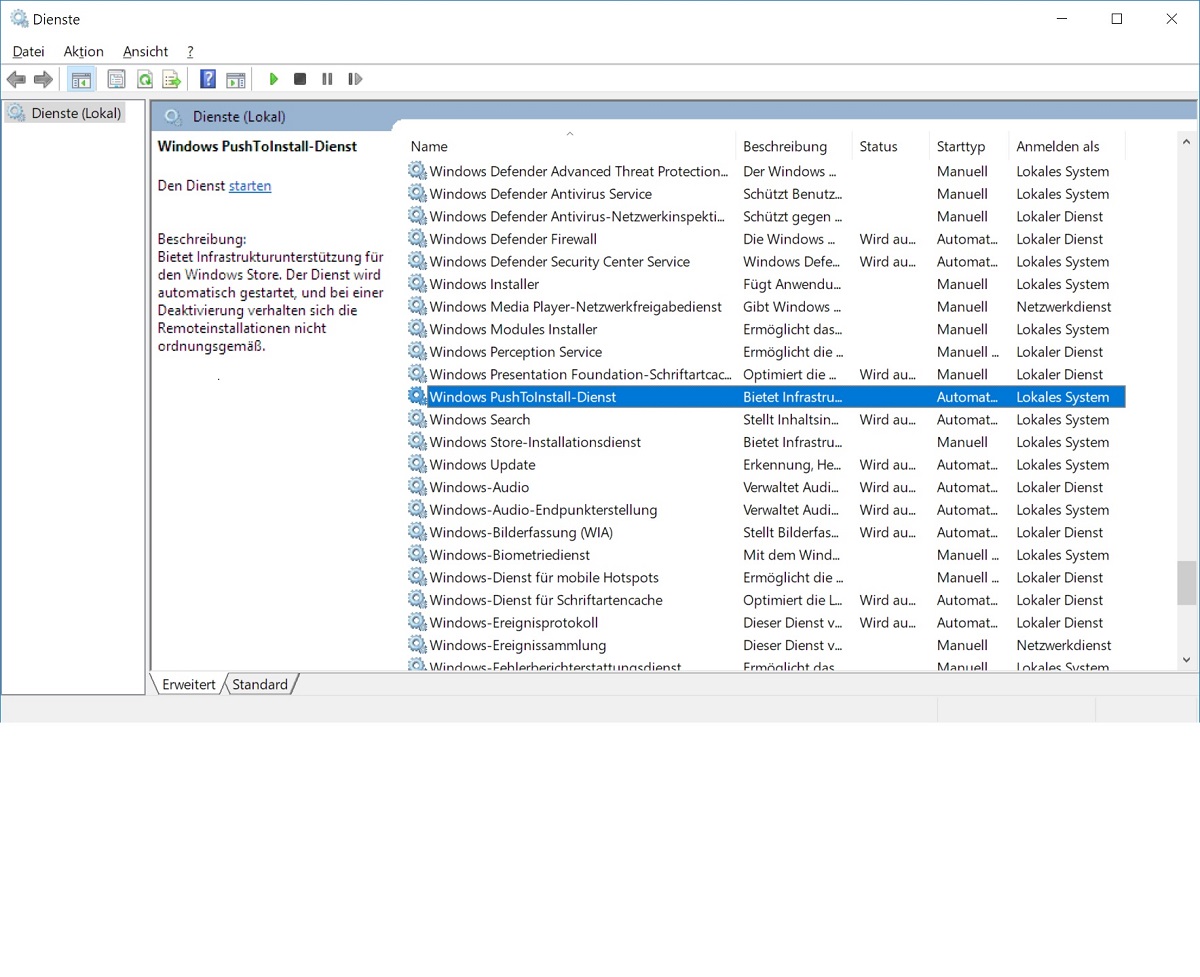Image resolution: width=1200 pixels, height=977 pixels.
Task: Click the Back arrow in toolbar
Action: pyautogui.click(x=16, y=79)
